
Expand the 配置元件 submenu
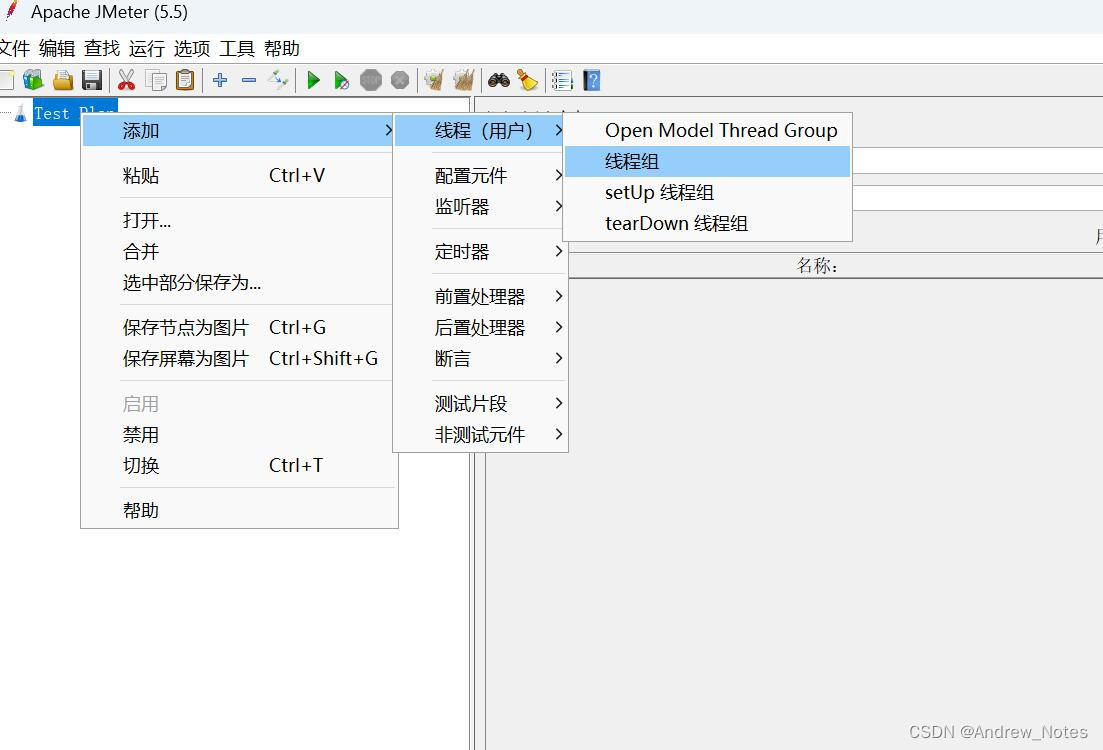(x=480, y=175)
